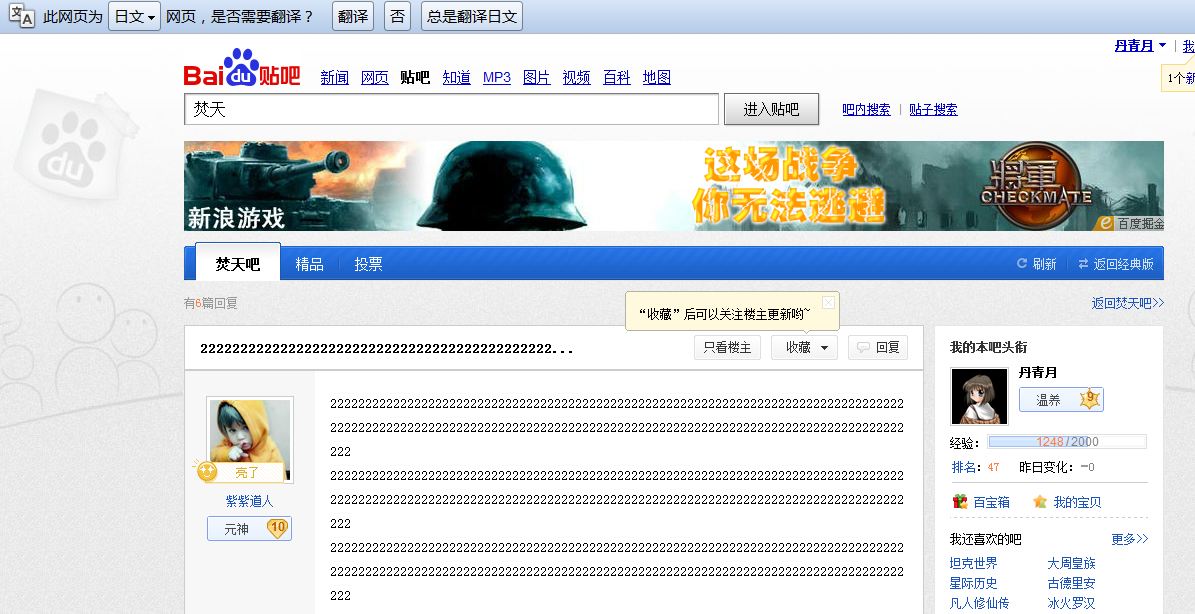Open the 凡人修仙传 bar link
1195x614 pixels.
(x=979, y=603)
